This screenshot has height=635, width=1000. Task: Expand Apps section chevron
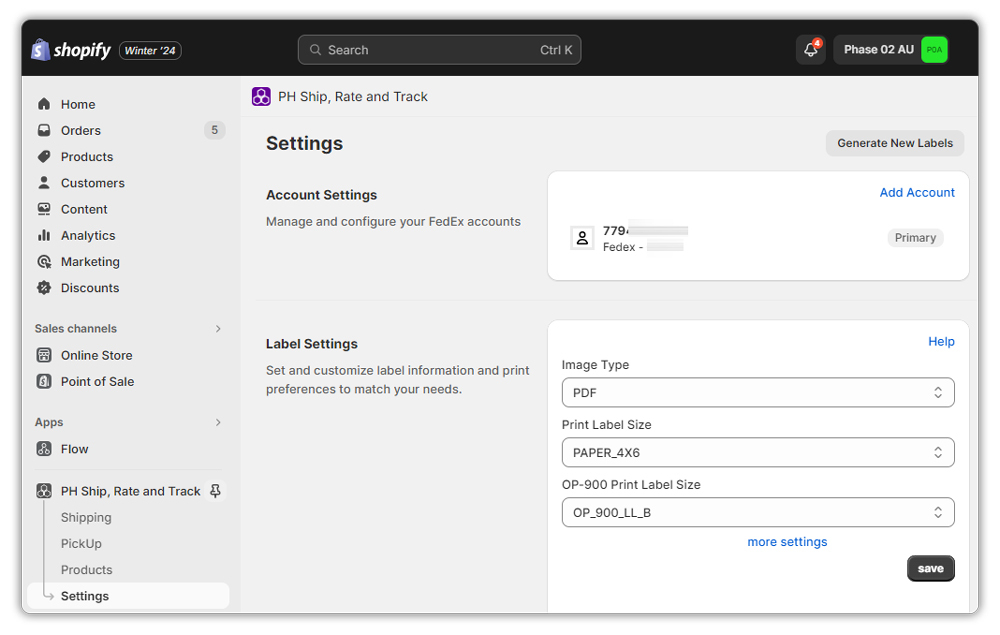(x=218, y=422)
